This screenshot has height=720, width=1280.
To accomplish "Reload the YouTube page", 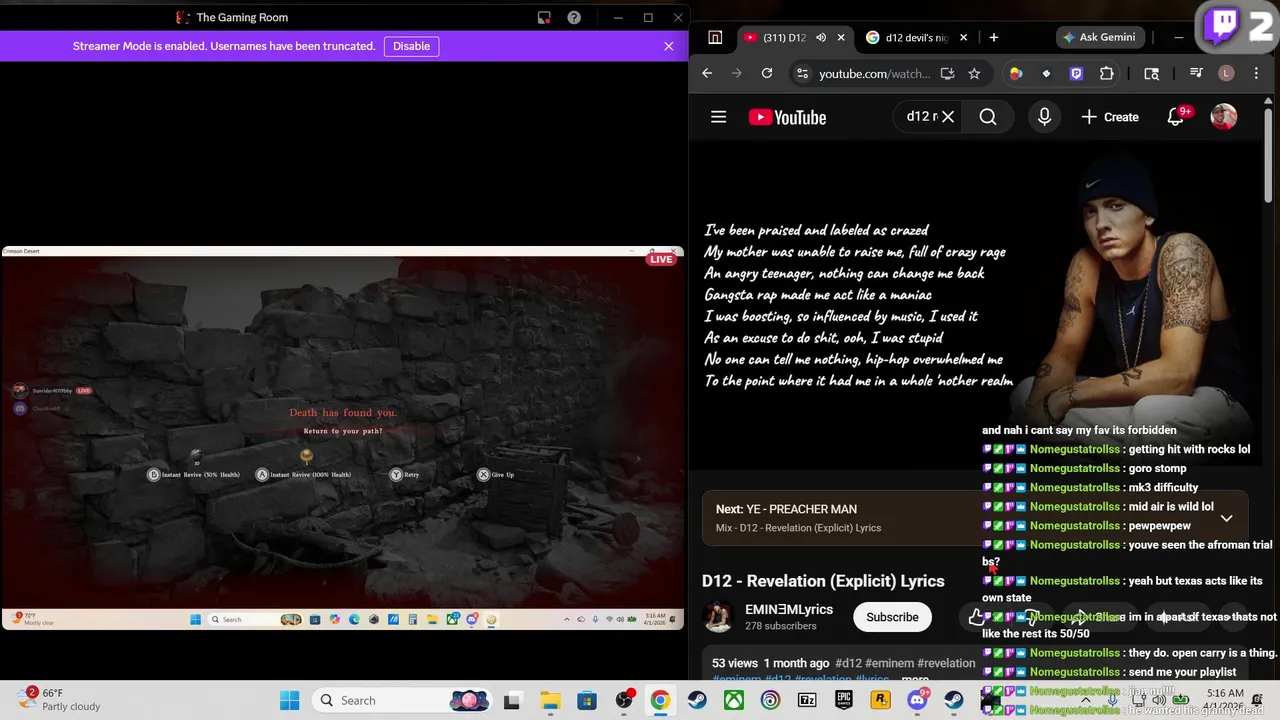I will (x=767, y=73).
